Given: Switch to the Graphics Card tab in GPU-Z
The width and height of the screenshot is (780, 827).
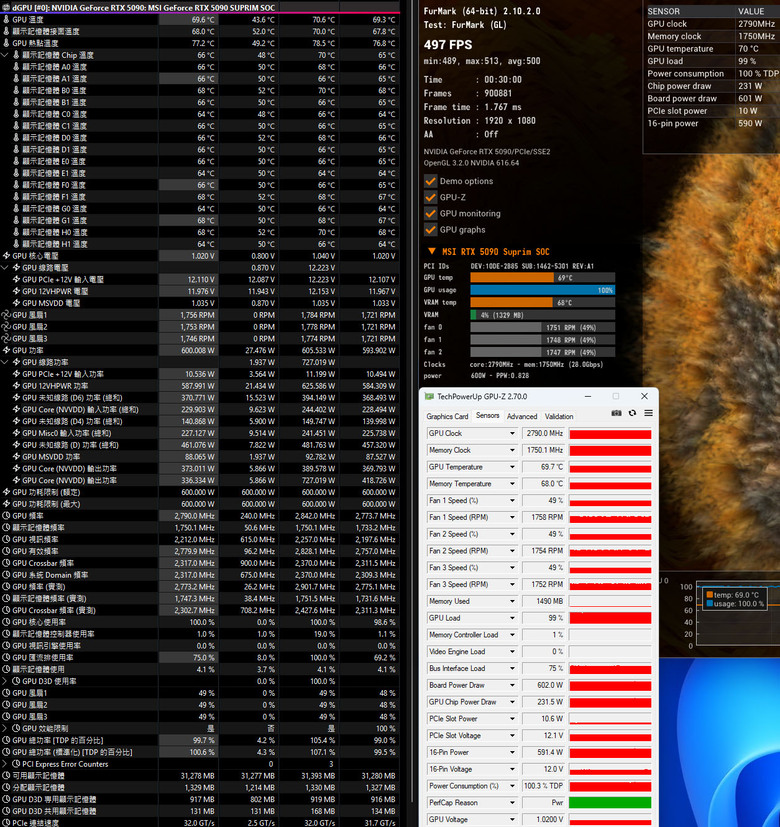Looking at the screenshot, I should pyautogui.click(x=447, y=416).
